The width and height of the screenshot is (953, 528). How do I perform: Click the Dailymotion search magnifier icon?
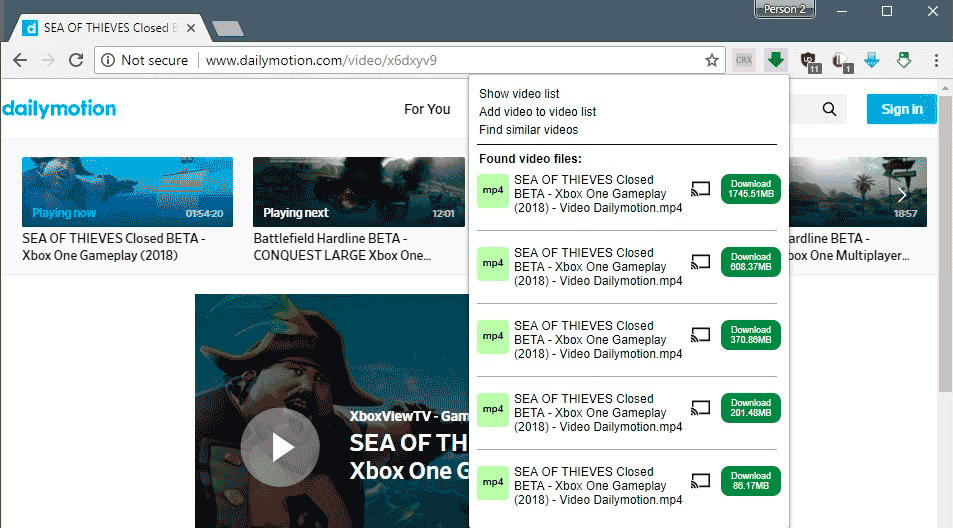pyautogui.click(x=829, y=110)
